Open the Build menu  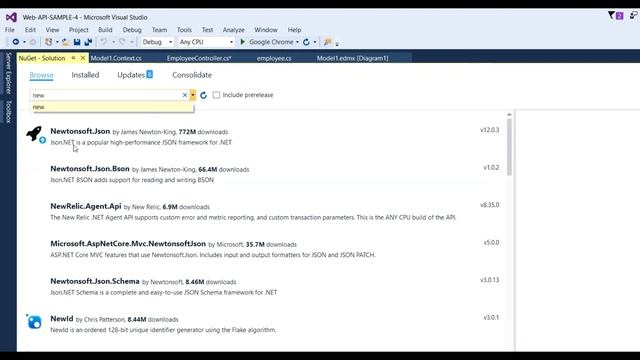point(105,30)
